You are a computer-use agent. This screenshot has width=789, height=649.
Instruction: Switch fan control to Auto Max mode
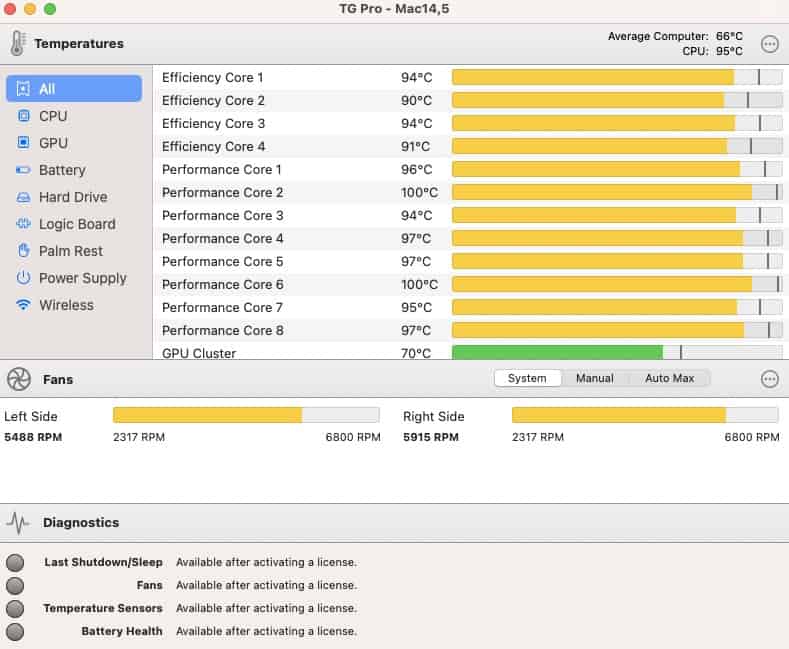pyautogui.click(x=669, y=378)
